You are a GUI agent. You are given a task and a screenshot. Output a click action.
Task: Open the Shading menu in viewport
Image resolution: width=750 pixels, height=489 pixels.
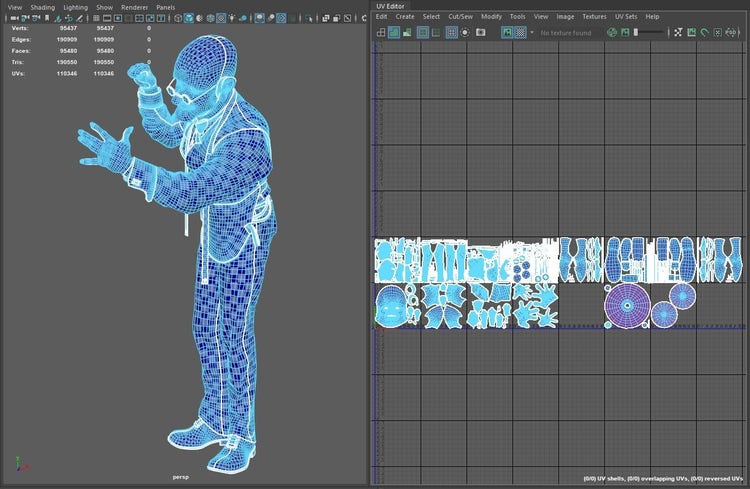(42, 7)
